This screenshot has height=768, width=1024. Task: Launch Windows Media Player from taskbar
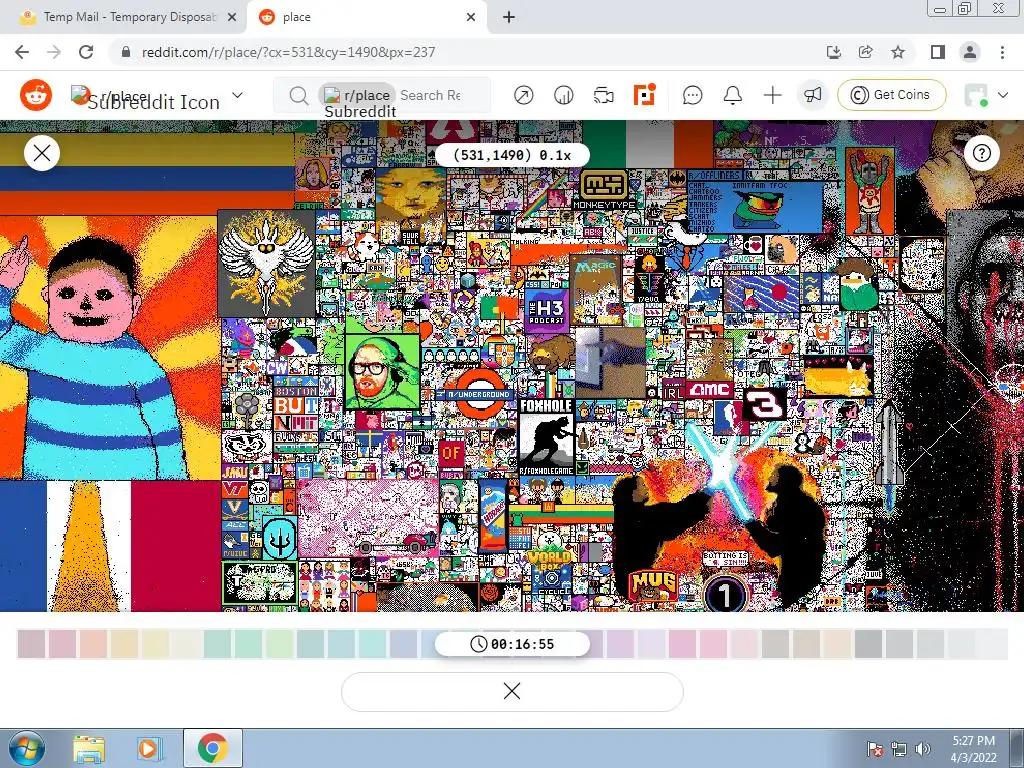(x=149, y=749)
